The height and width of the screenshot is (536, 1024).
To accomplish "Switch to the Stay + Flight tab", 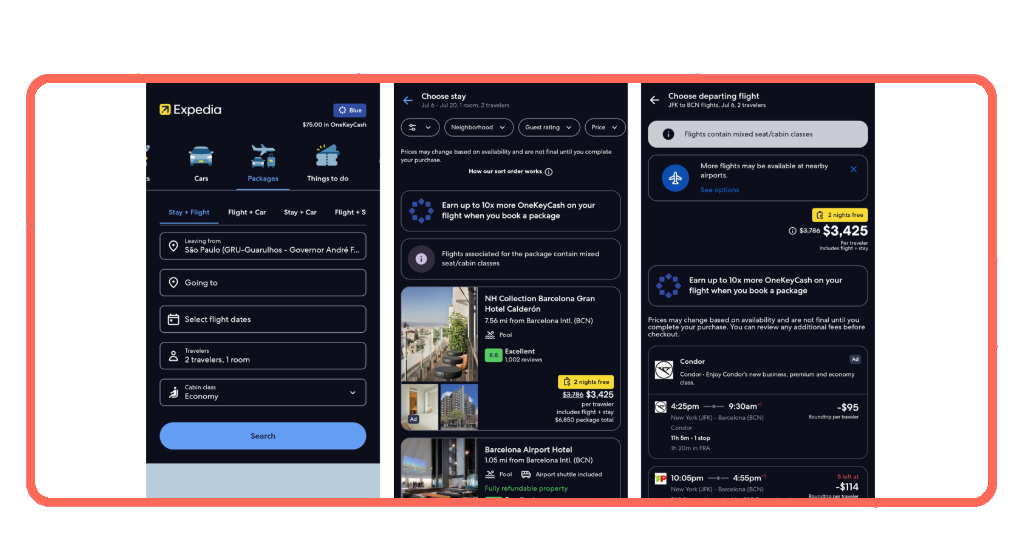I will click(189, 212).
